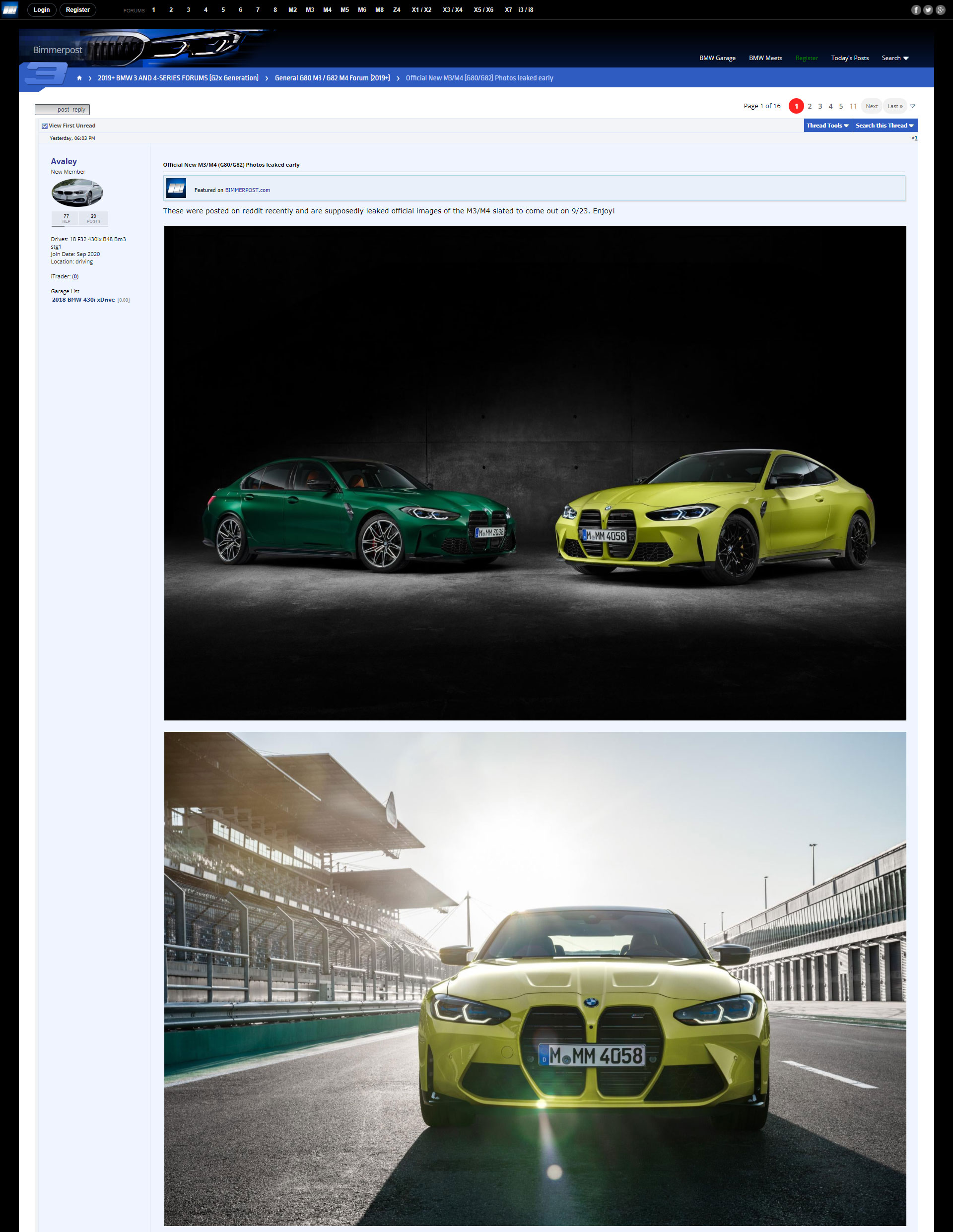The height and width of the screenshot is (1232, 953).
Task: Open the 8 Series forum link
Action: coord(275,9)
